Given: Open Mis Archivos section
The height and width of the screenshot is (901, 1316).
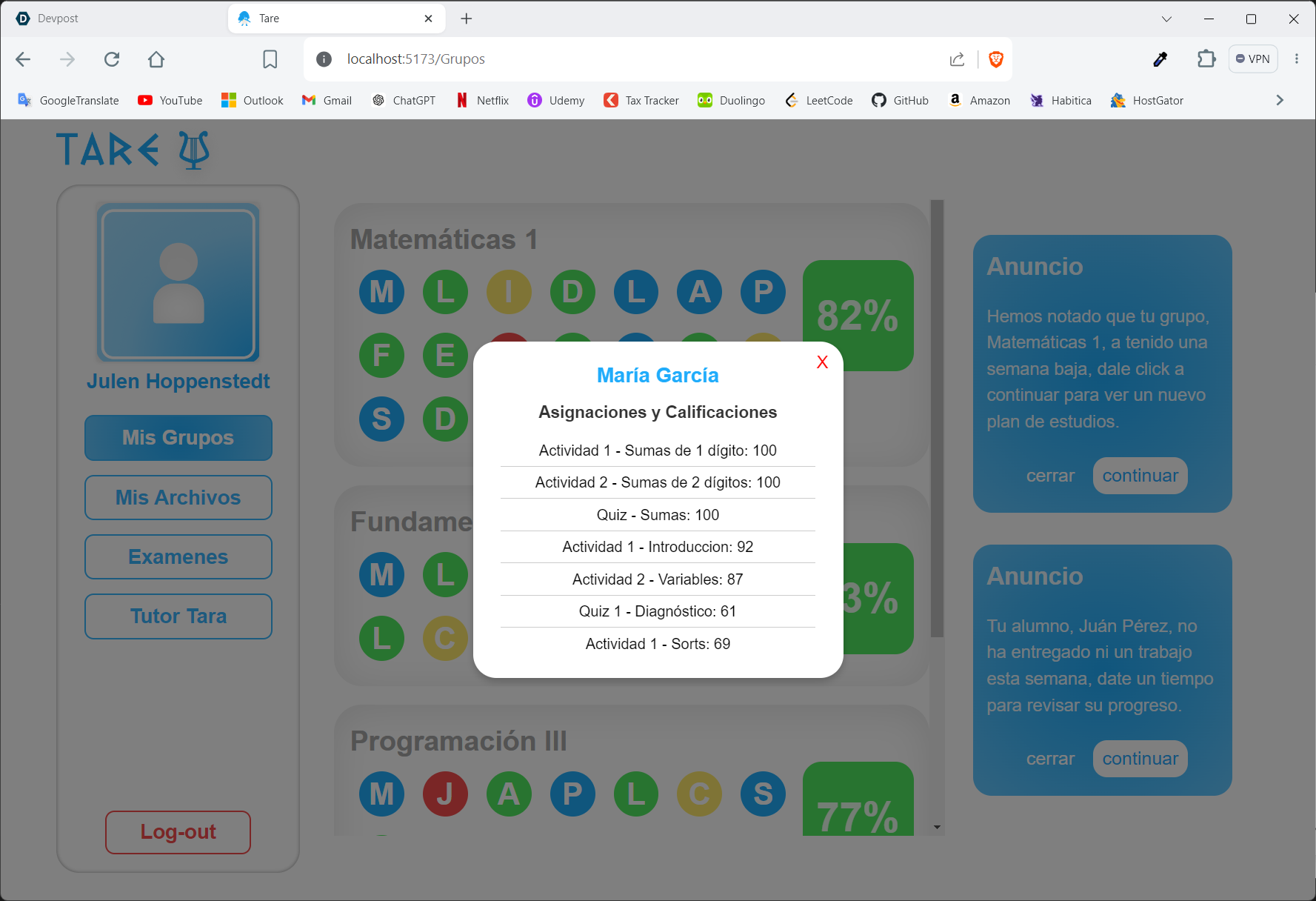Looking at the screenshot, I should (x=178, y=498).
